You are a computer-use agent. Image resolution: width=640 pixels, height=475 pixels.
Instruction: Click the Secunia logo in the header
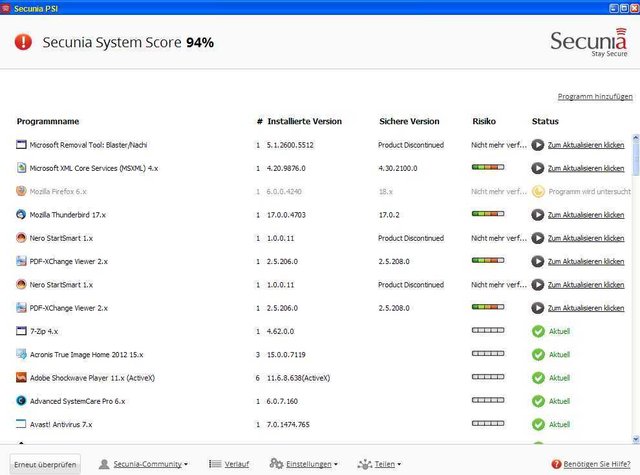pos(589,42)
